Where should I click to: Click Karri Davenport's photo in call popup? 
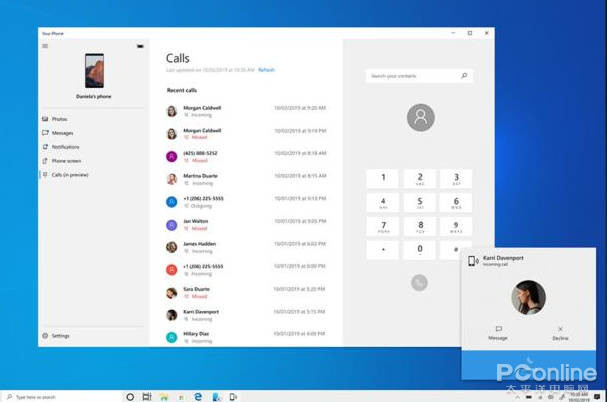coord(528,297)
